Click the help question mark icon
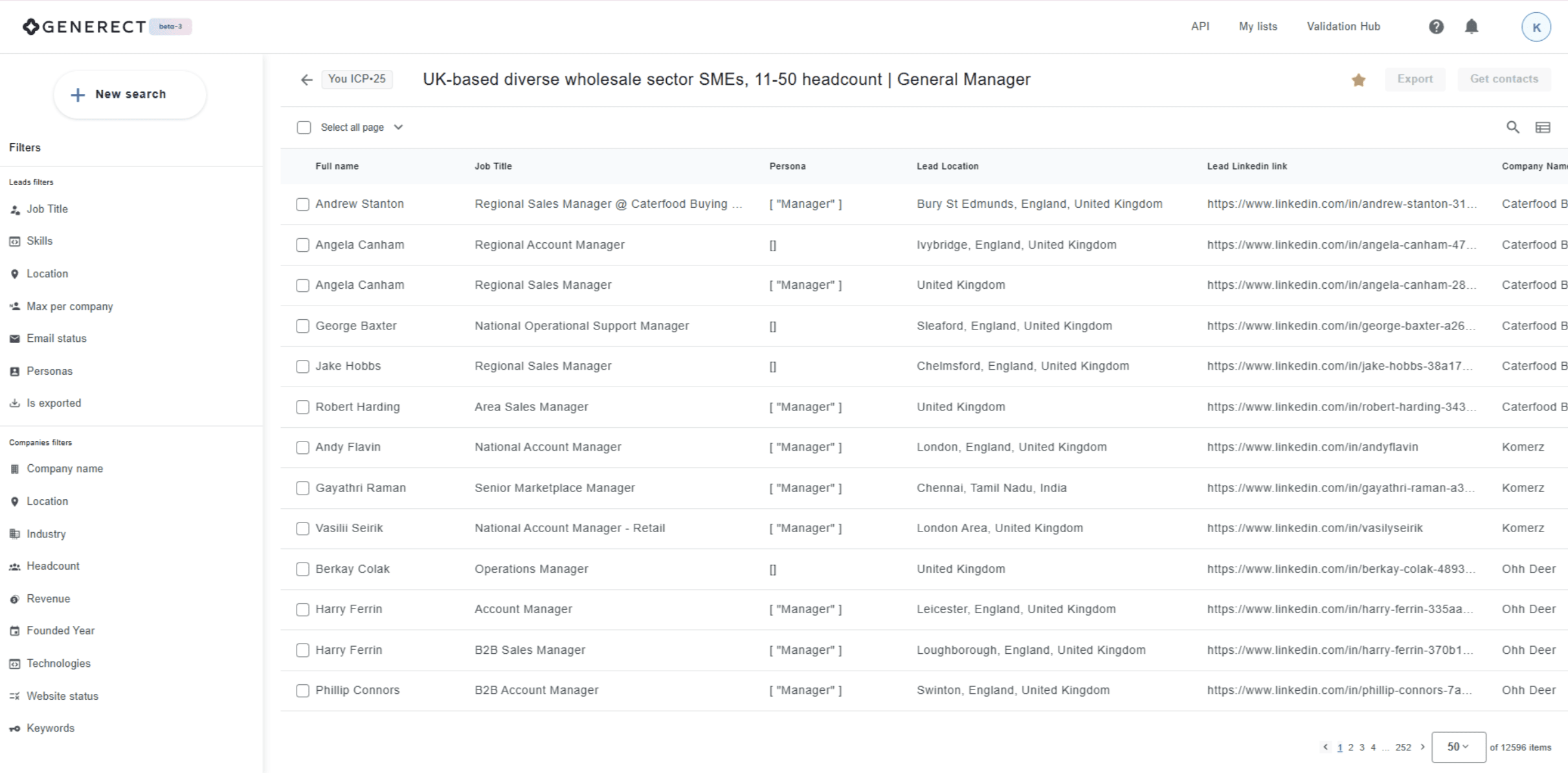Viewport: 1568px width, 773px height. 1436,27
